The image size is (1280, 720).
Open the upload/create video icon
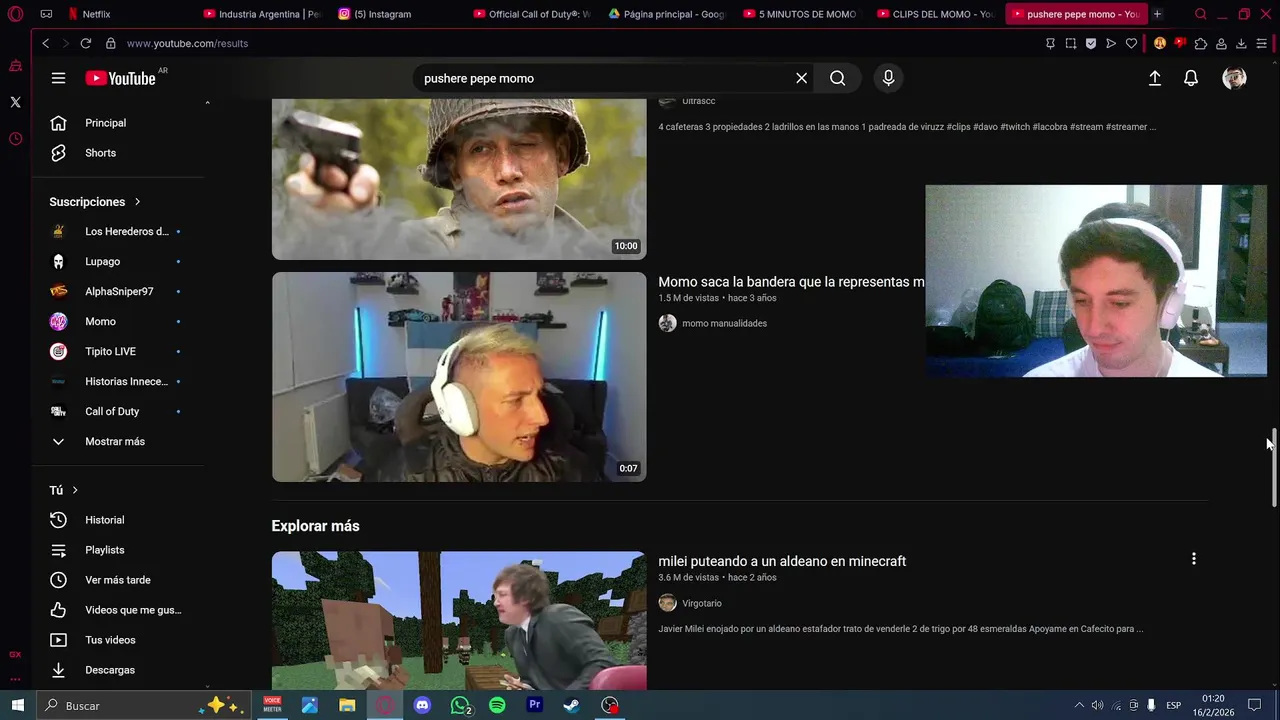(1154, 78)
